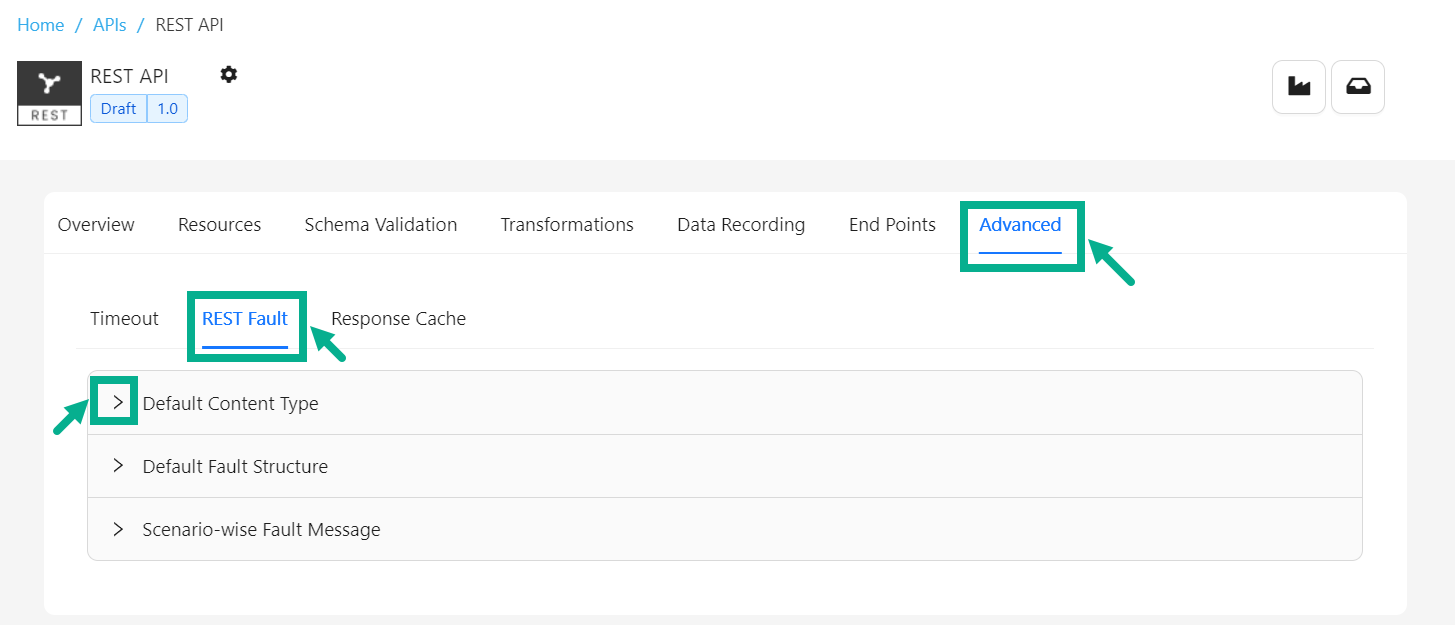Click the settings gear beside REST API
The width and height of the screenshot is (1455, 625).
[x=229, y=75]
